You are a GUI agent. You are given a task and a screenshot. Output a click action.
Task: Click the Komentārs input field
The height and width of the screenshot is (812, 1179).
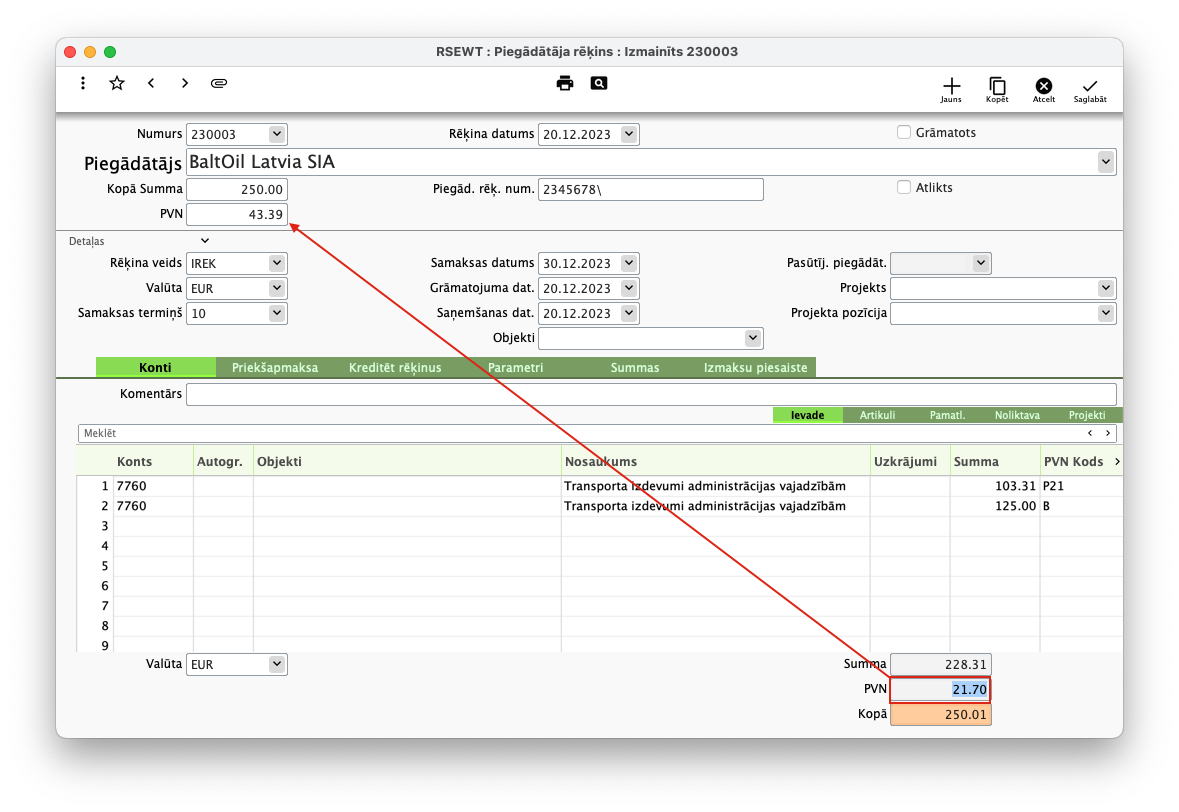click(x=651, y=394)
